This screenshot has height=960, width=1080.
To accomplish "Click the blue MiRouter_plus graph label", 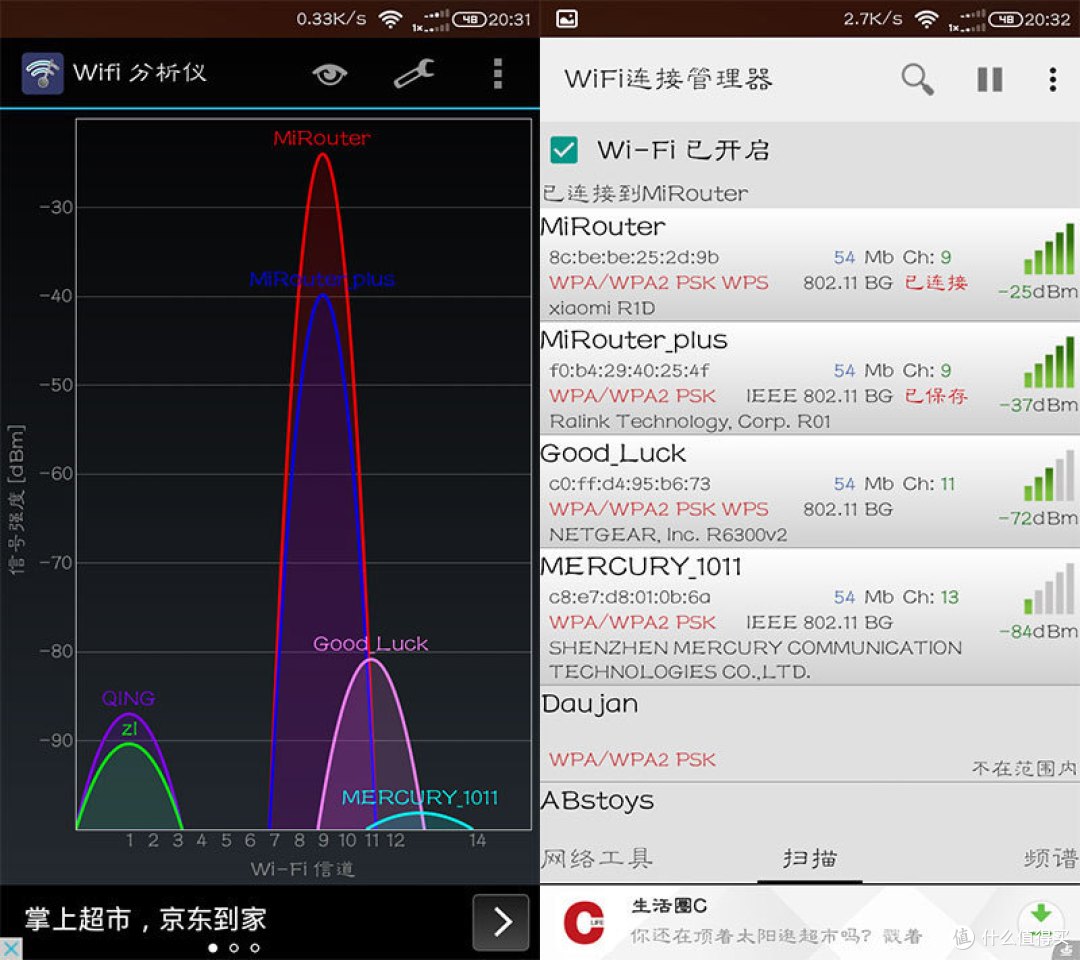I will (322, 279).
